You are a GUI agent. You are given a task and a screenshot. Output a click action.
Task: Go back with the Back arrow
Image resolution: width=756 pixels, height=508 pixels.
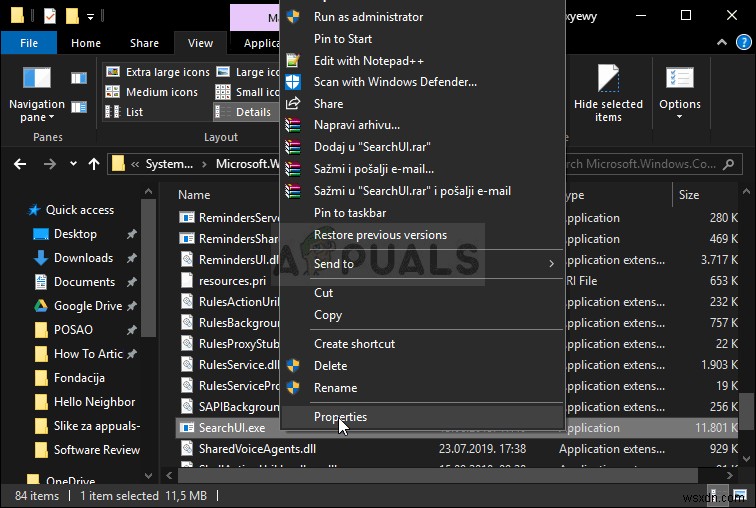(20, 164)
